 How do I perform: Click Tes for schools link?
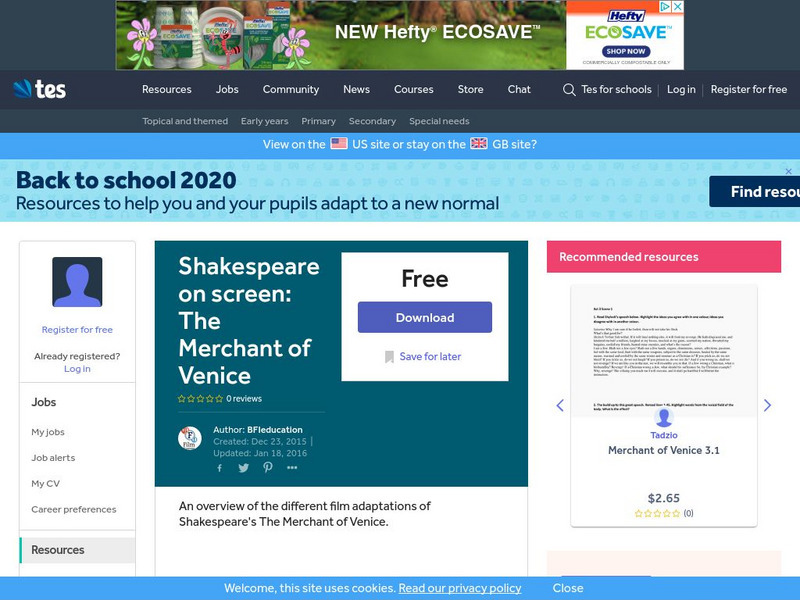tap(616, 89)
